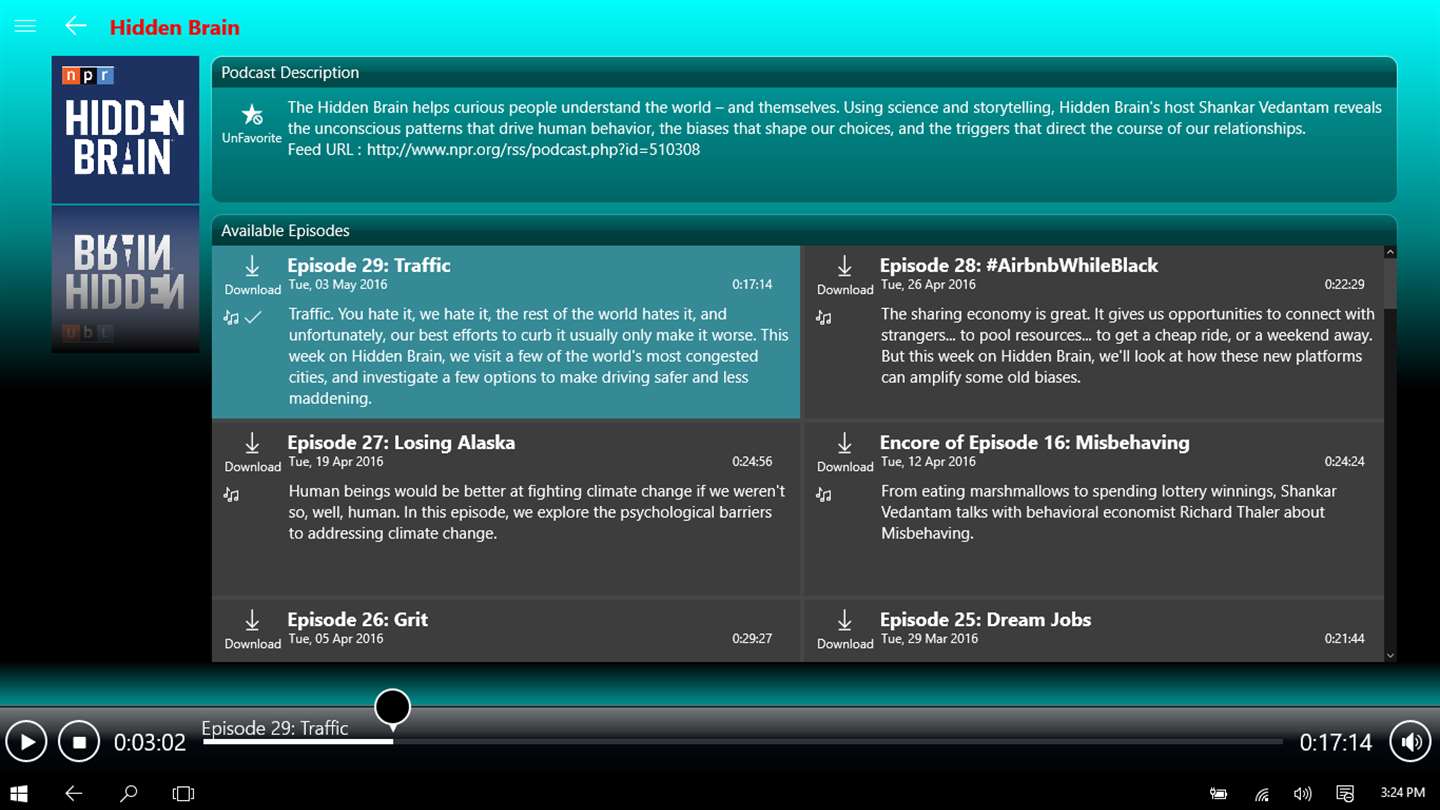Click the system tray volume icon

[1302, 794]
